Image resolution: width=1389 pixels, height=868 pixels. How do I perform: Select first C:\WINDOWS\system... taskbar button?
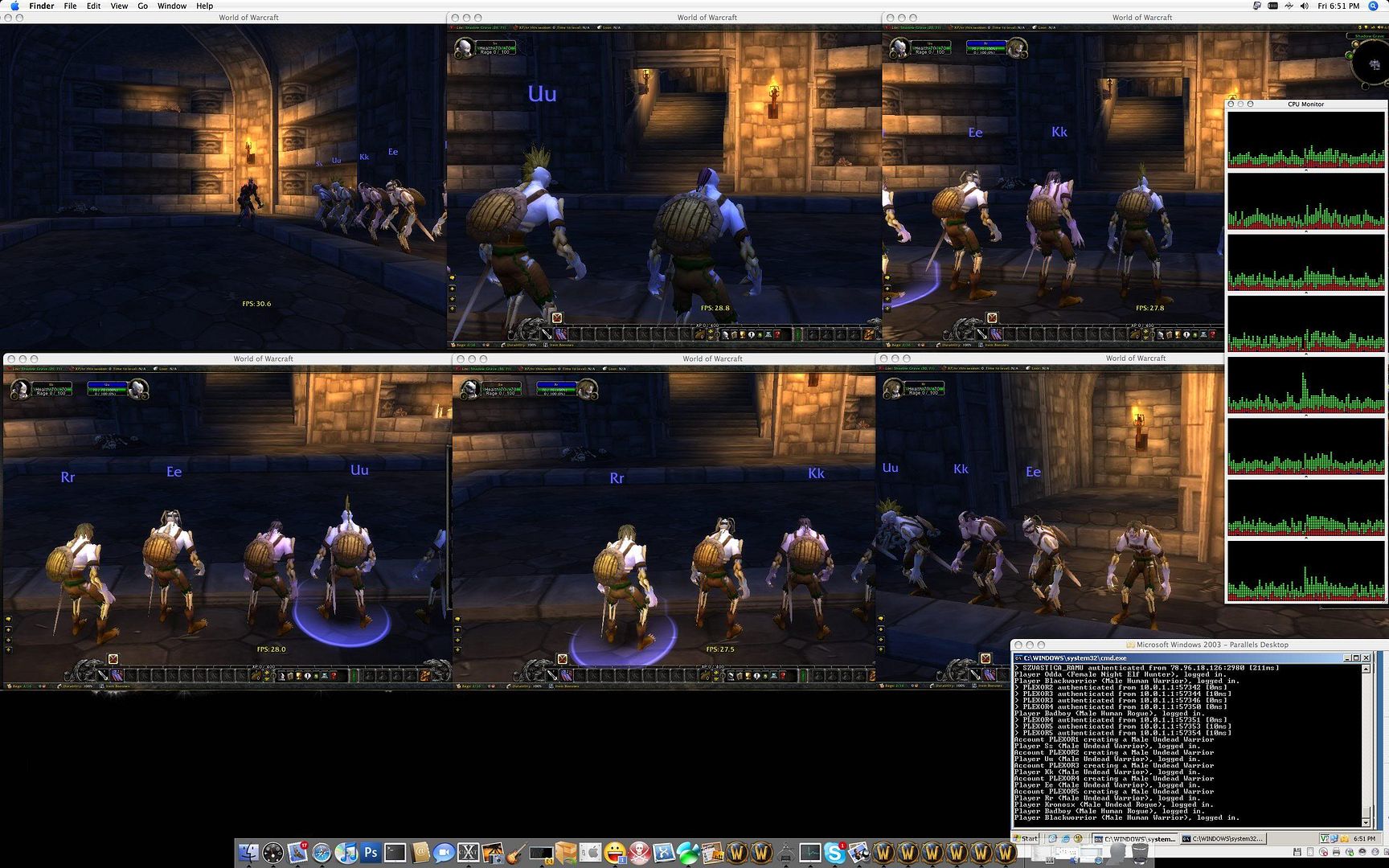pyautogui.click(x=1135, y=838)
